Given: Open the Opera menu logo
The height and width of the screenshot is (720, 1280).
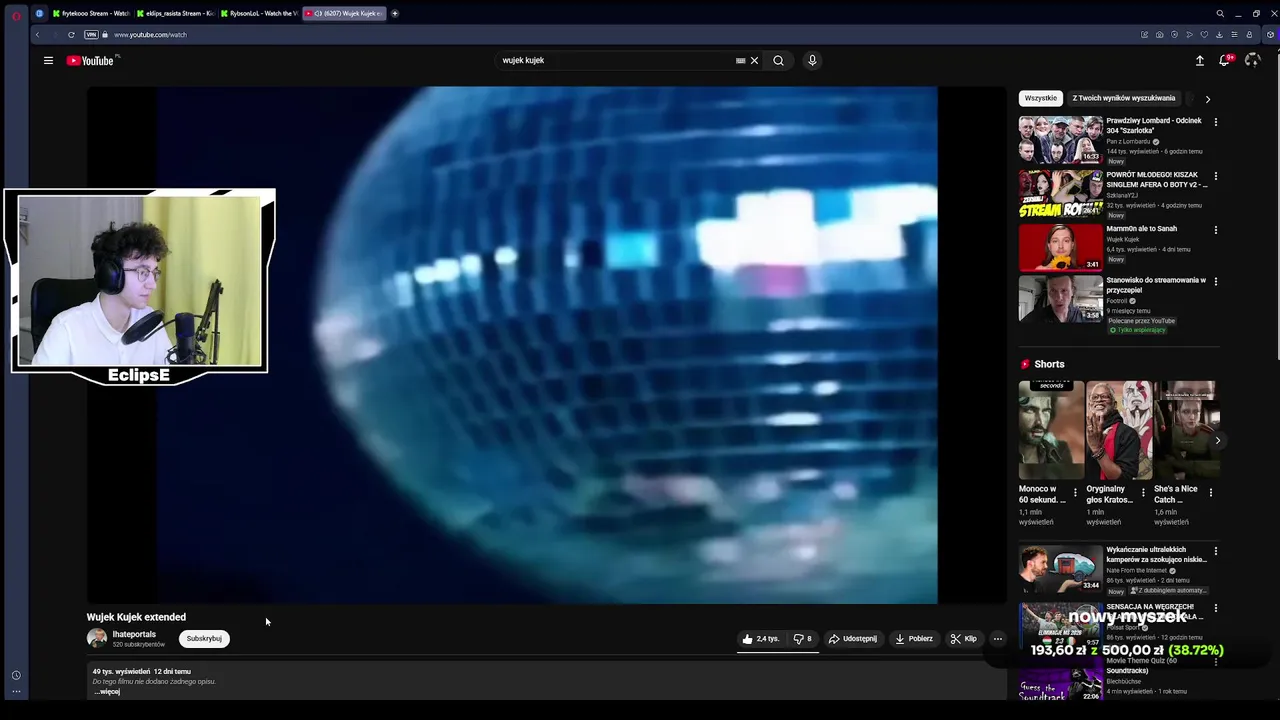Looking at the screenshot, I should [15, 14].
